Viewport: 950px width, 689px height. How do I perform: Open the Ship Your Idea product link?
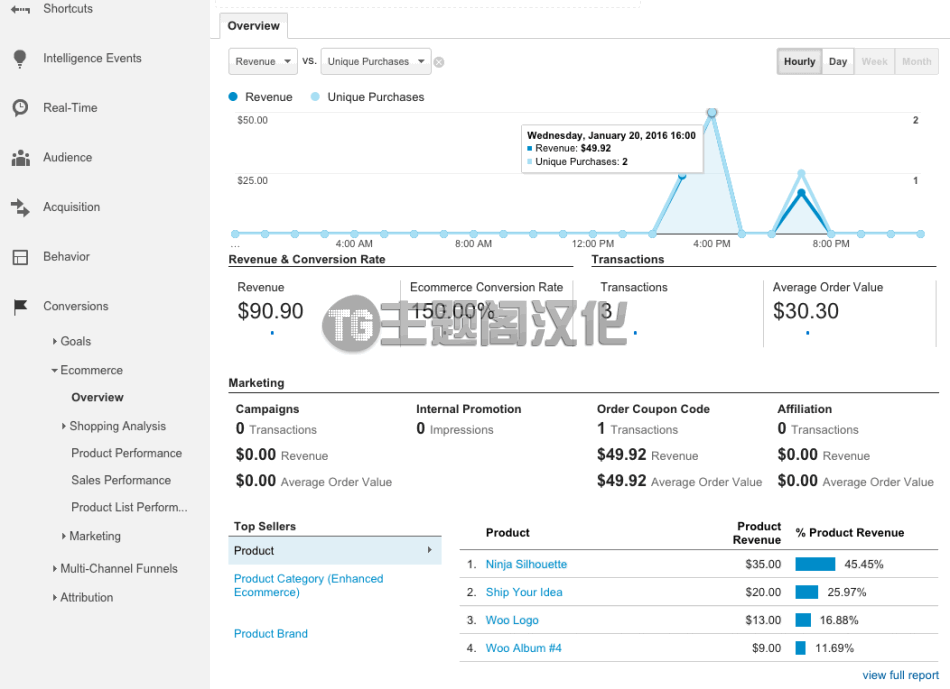(x=523, y=593)
